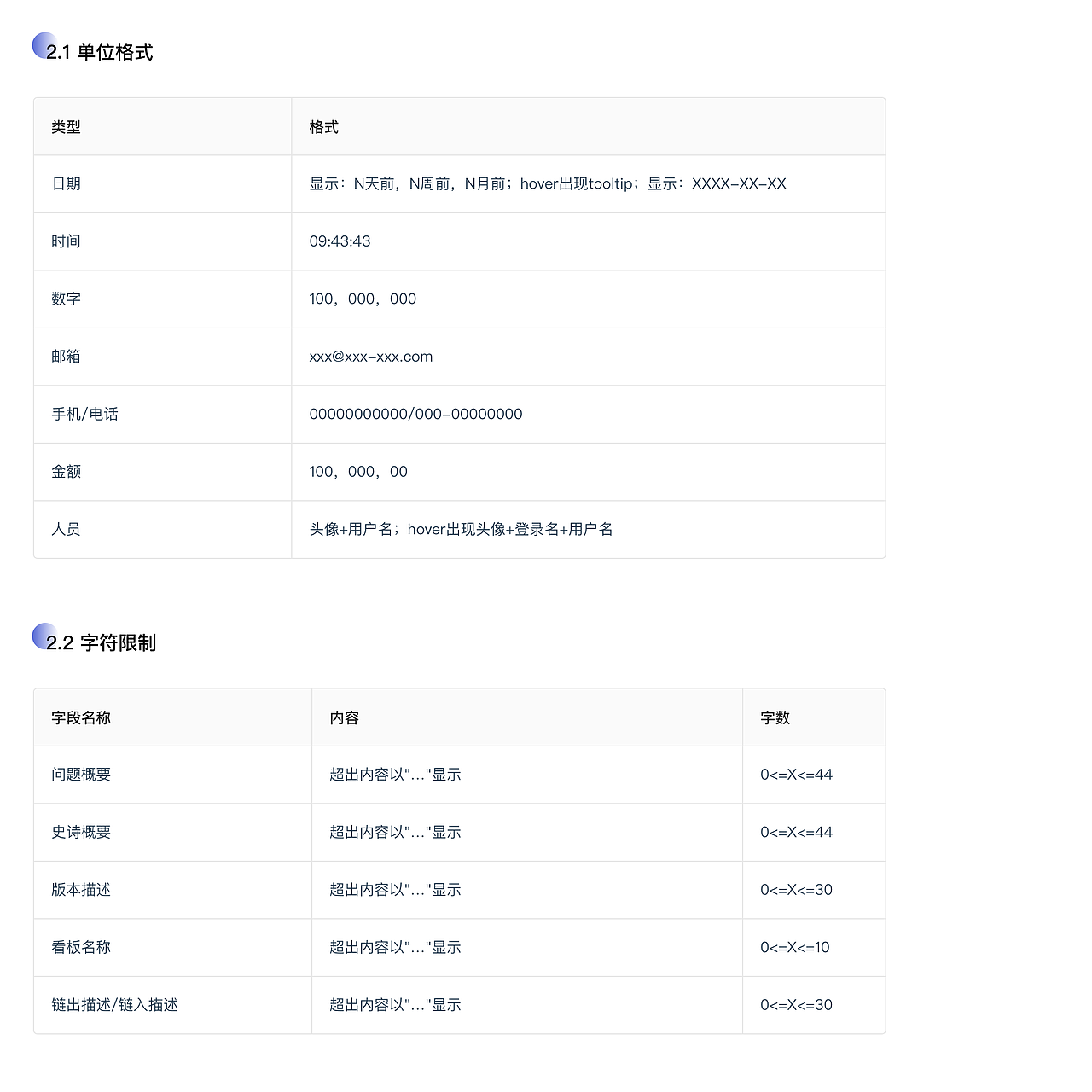Select the 问题概要 field name cell

click(x=79, y=775)
